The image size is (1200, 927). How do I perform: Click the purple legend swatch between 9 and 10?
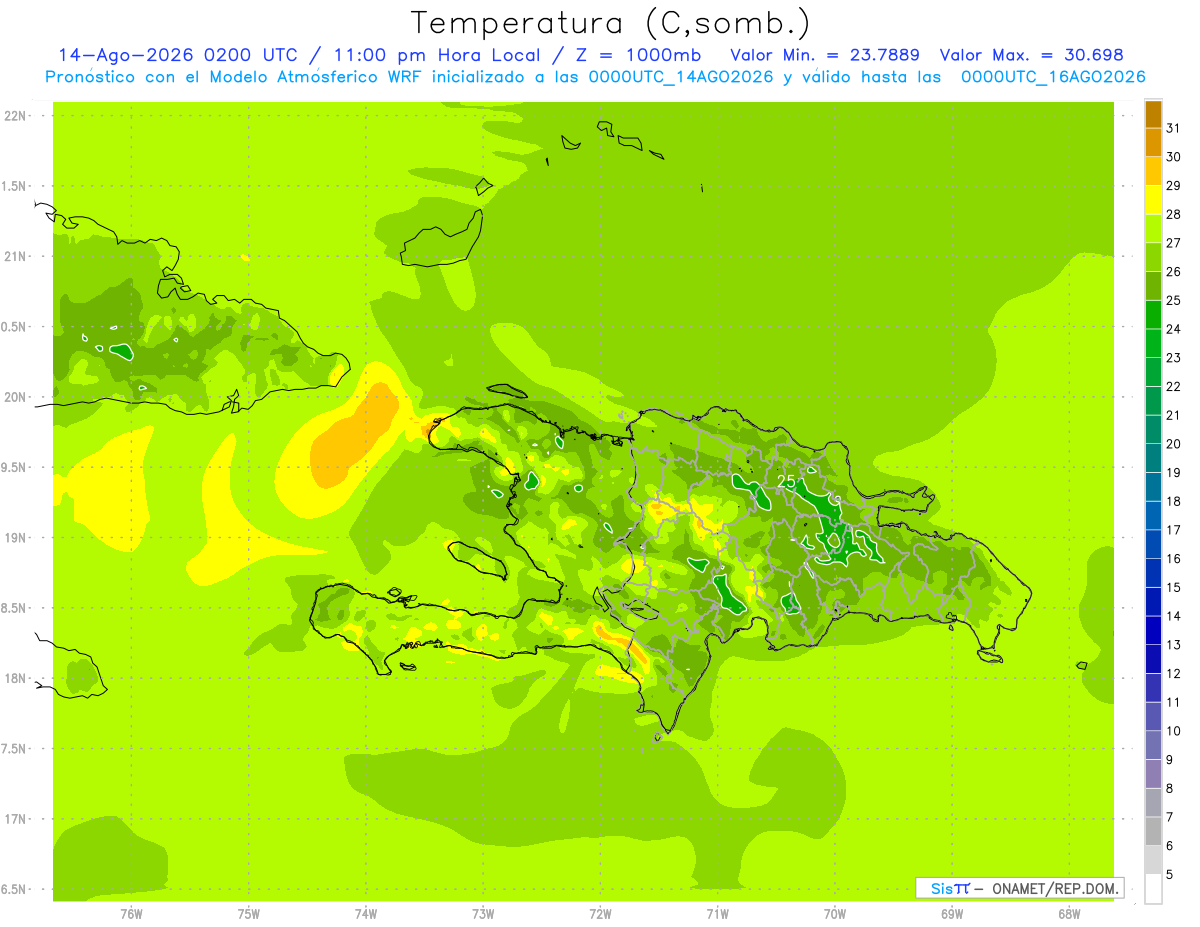click(1153, 745)
